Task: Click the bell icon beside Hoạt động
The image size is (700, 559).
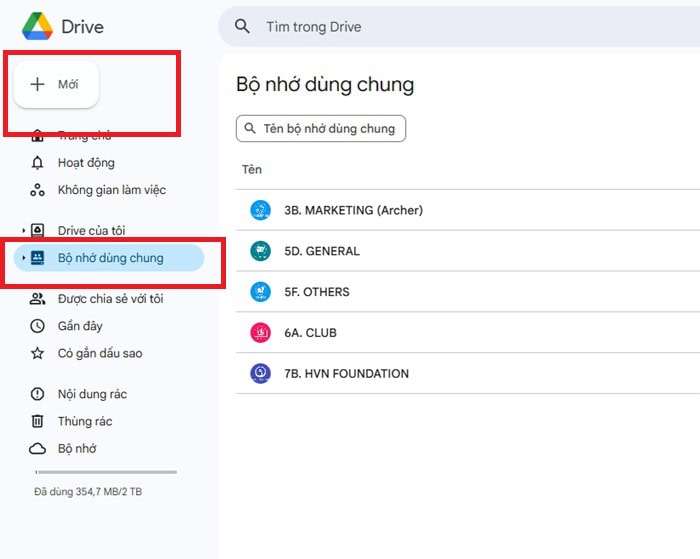Action: pyautogui.click(x=38, y=163)
